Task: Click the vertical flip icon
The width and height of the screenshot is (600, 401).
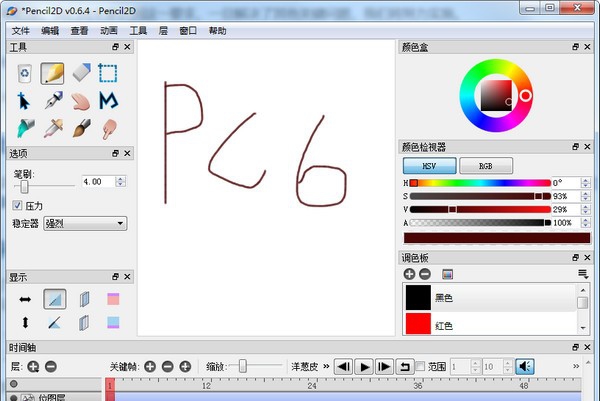Action: [25, 323]
